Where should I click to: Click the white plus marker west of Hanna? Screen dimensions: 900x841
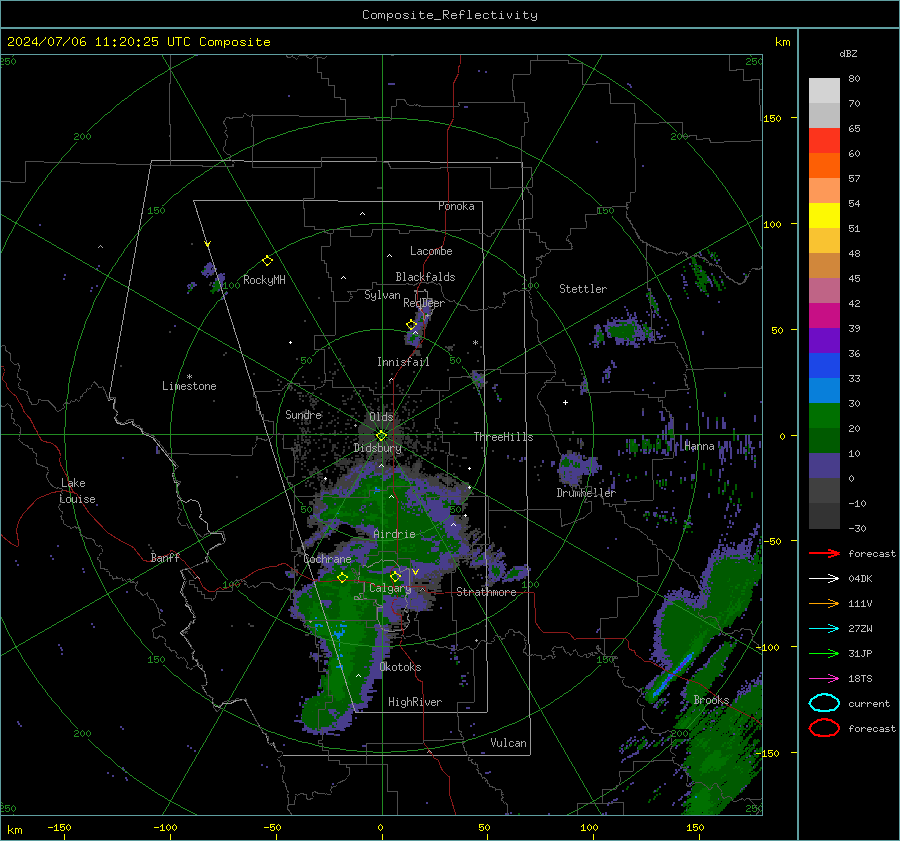pos(565,402)
